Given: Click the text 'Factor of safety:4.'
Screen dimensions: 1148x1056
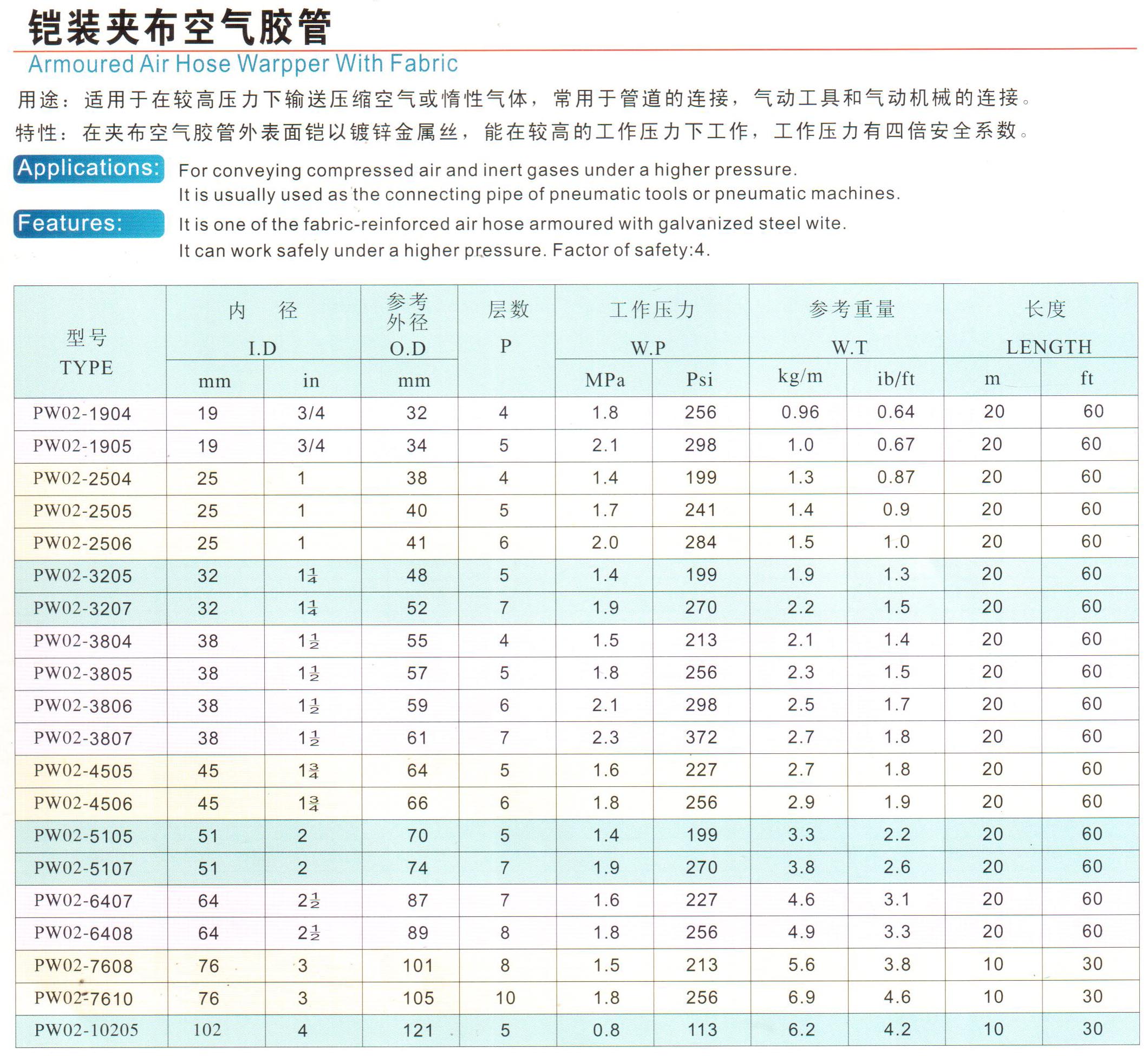Looking at the screenshot, I should pos(631,250).
